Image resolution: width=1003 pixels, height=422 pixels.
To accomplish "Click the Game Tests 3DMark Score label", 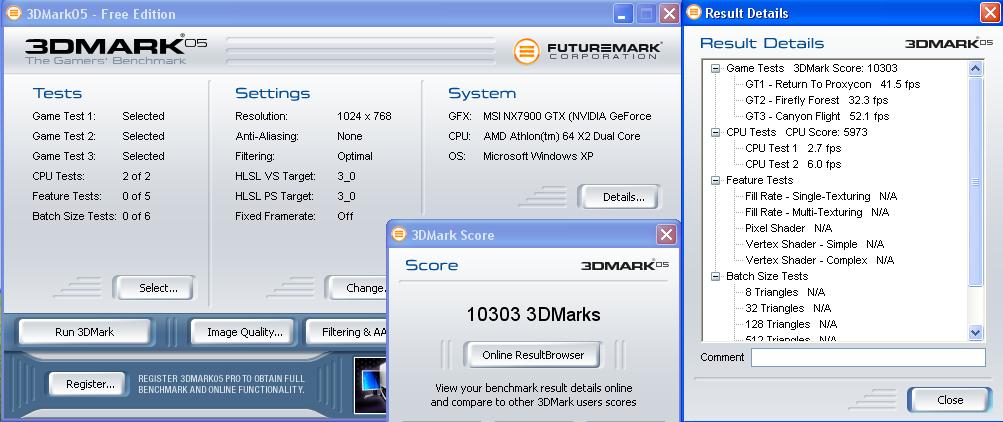I will (811, 68).
